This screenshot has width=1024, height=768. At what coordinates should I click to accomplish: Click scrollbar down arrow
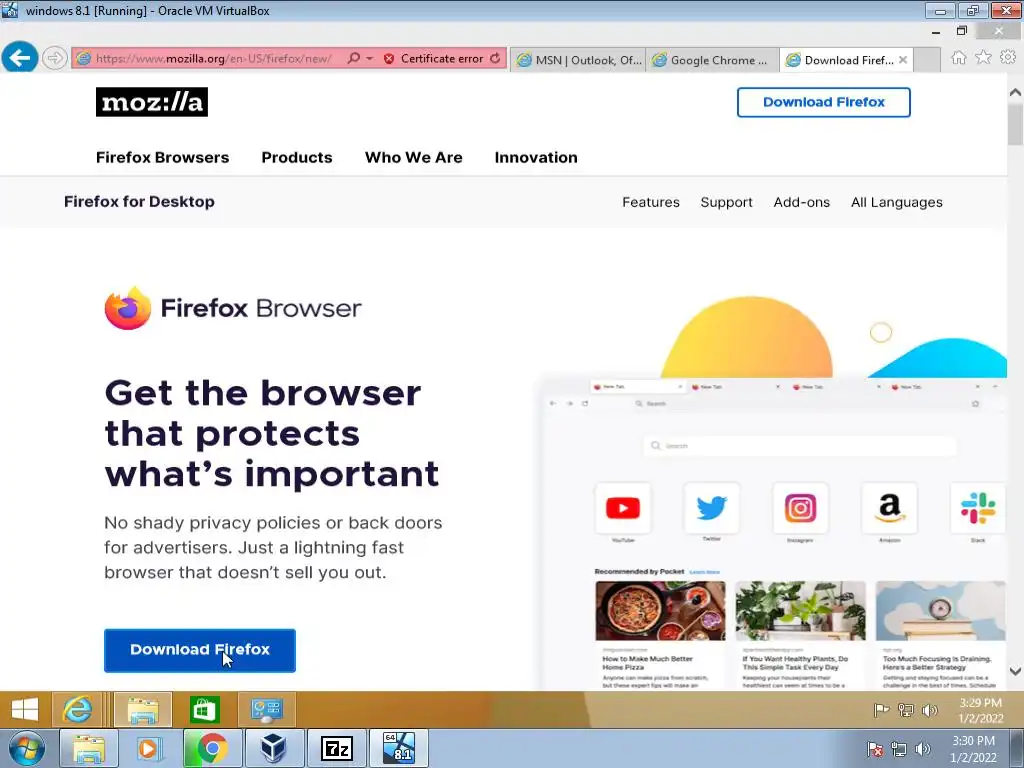pyautogui.click(x=1016, y=671)
